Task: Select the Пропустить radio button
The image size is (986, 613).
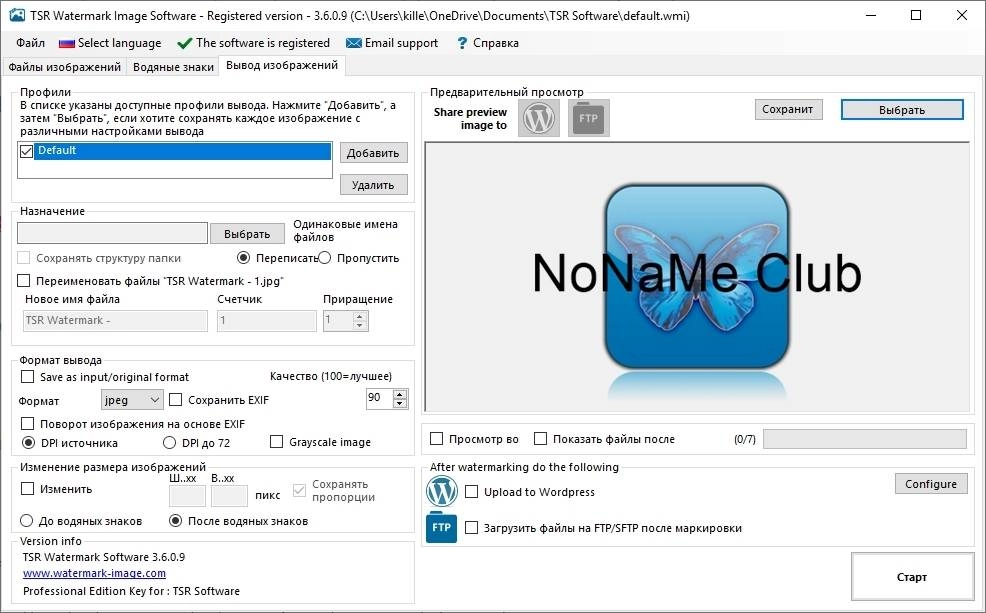Action: click(324, 258)
